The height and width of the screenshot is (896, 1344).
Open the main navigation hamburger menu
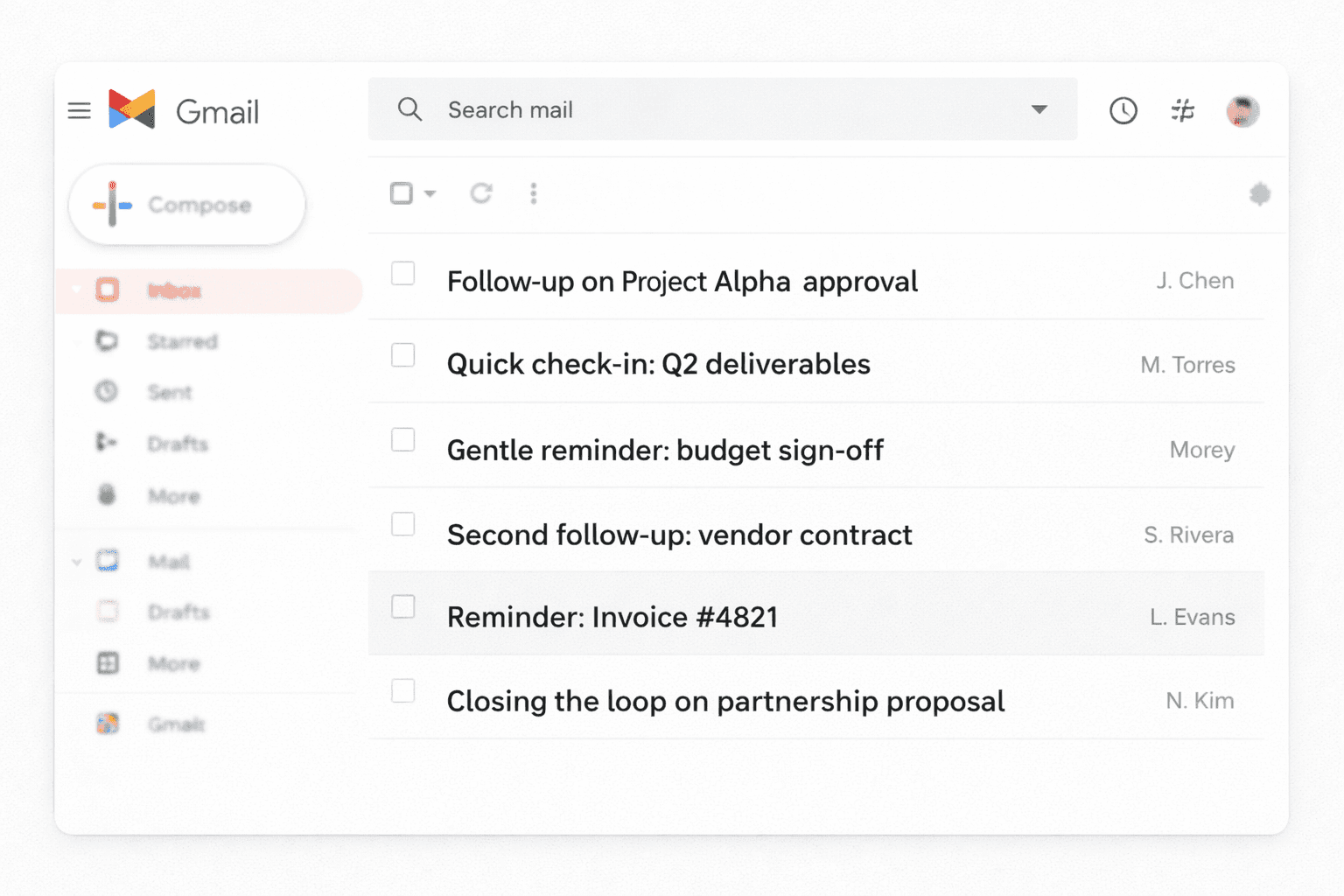pos(79,110)
